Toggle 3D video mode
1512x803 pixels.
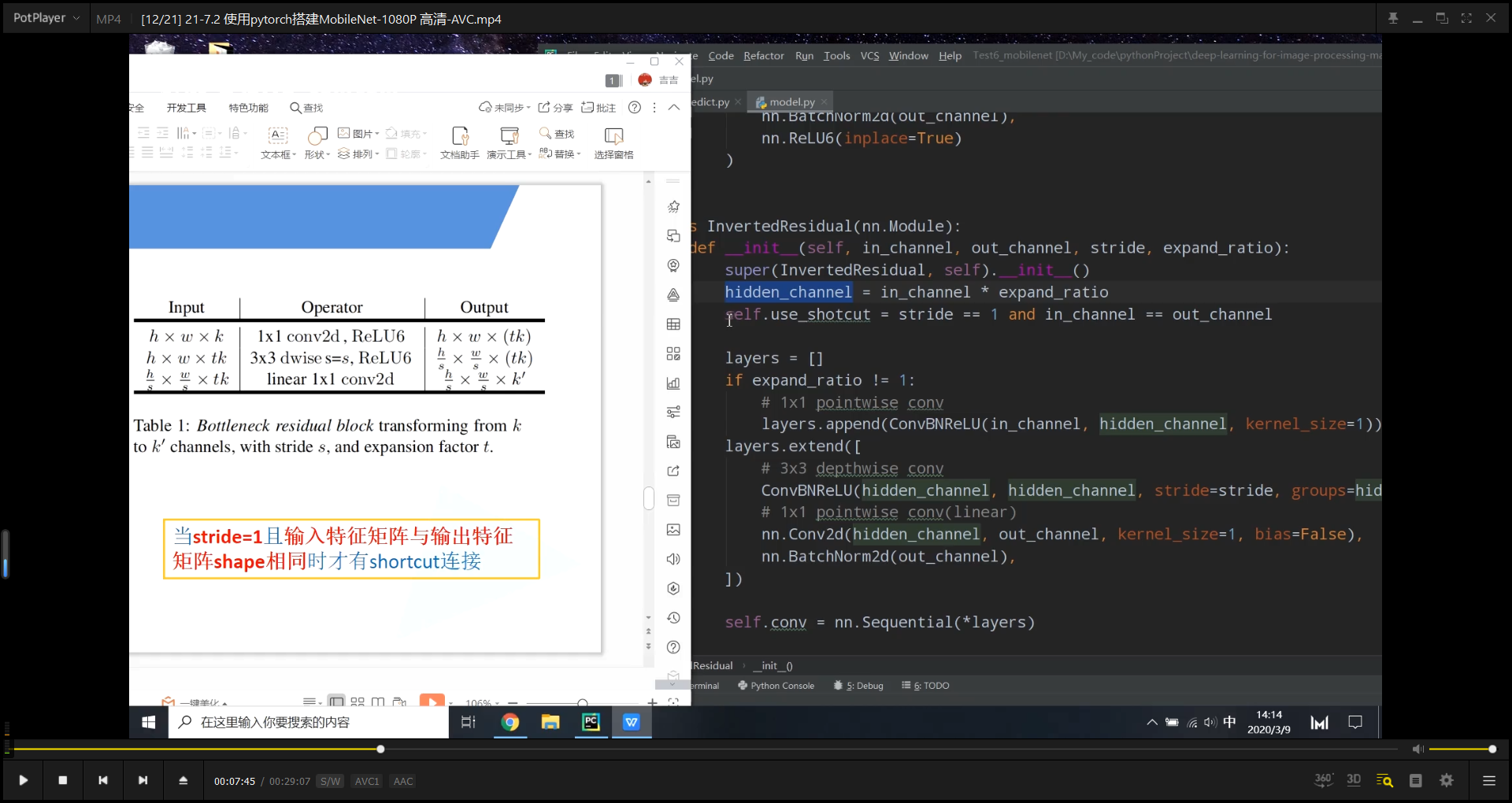(x=1354, y=780)
